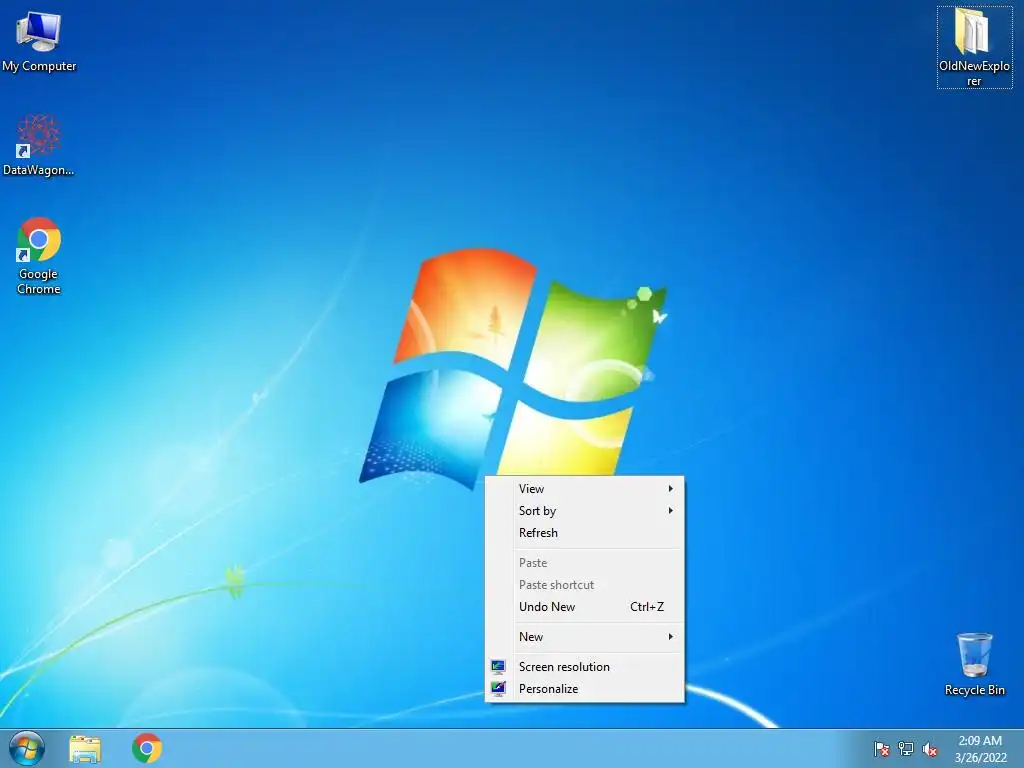Open Windows Explorer from the taskbar
Viewport: 1024px width, 768px height.
[x=85, y=749]
